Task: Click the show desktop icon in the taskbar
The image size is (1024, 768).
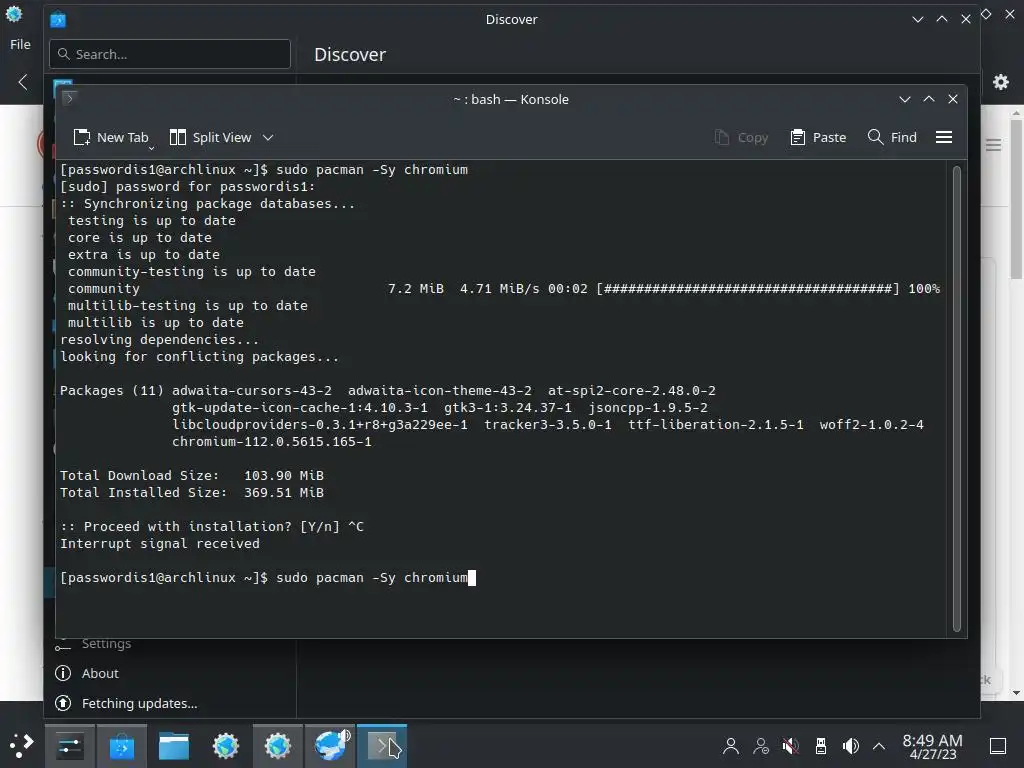Action: [x=998, y=746]
